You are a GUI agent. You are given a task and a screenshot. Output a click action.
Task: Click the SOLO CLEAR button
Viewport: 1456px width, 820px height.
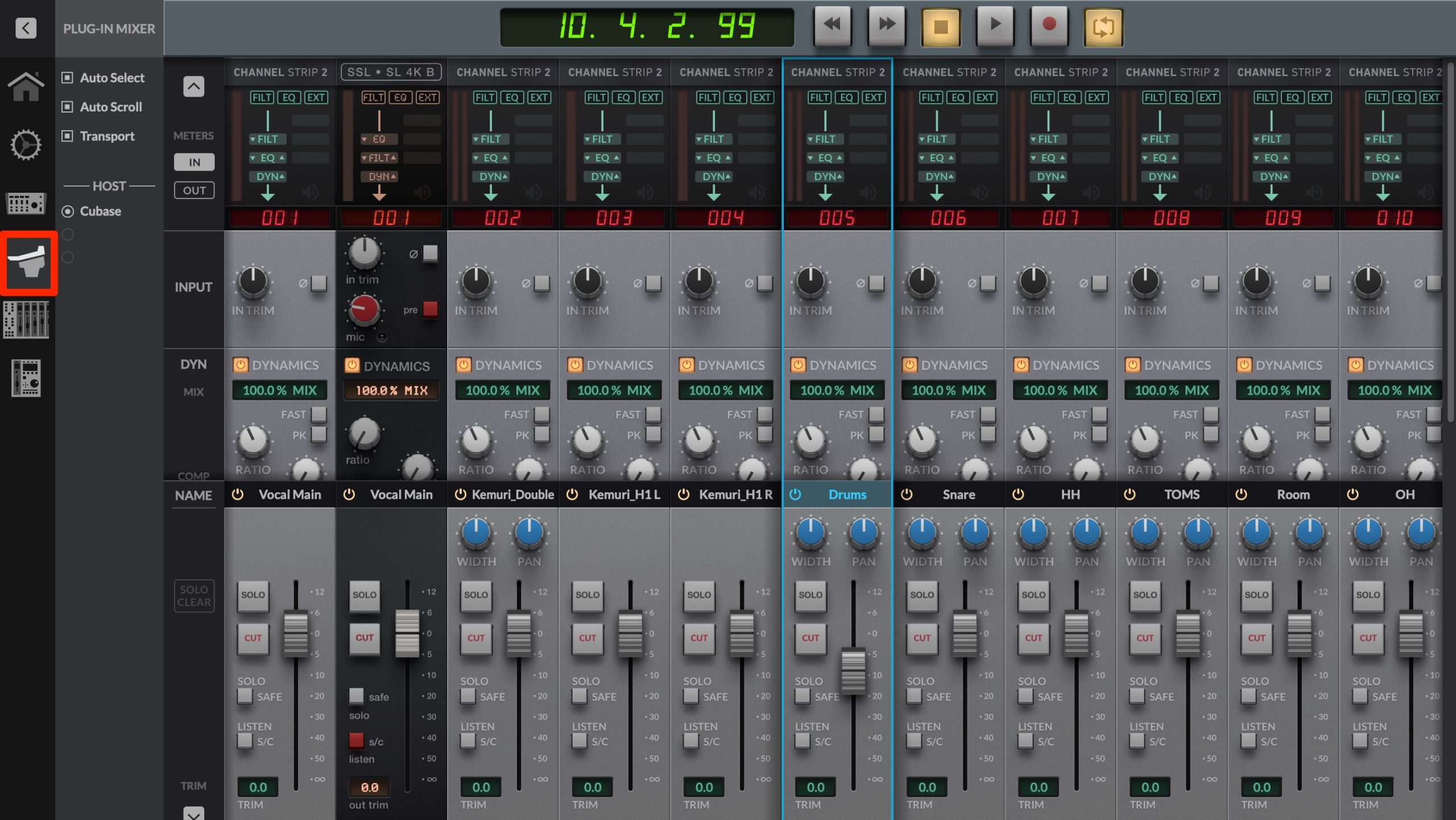(x=194, y=596)
